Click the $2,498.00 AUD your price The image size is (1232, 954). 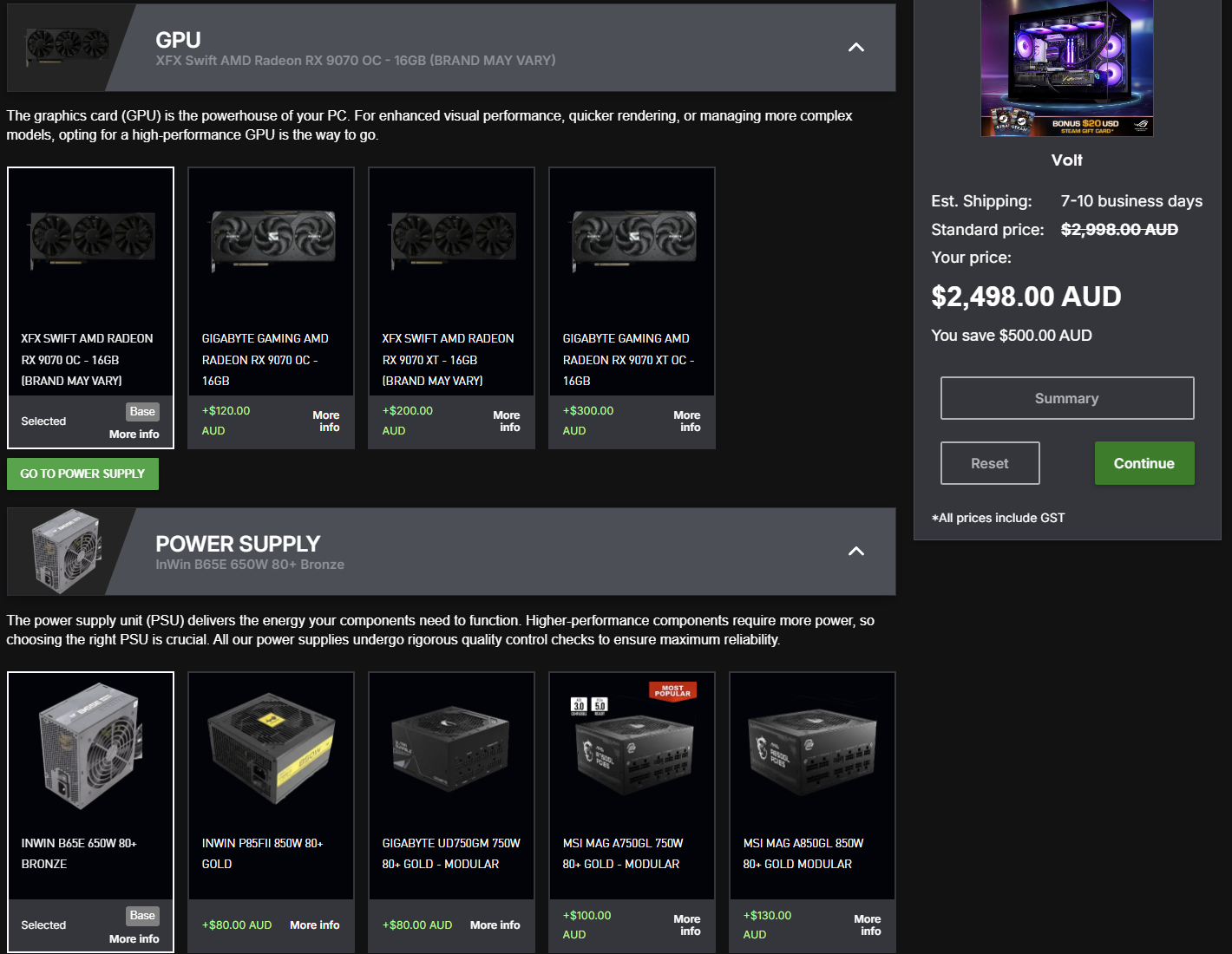click(1026, 297)
